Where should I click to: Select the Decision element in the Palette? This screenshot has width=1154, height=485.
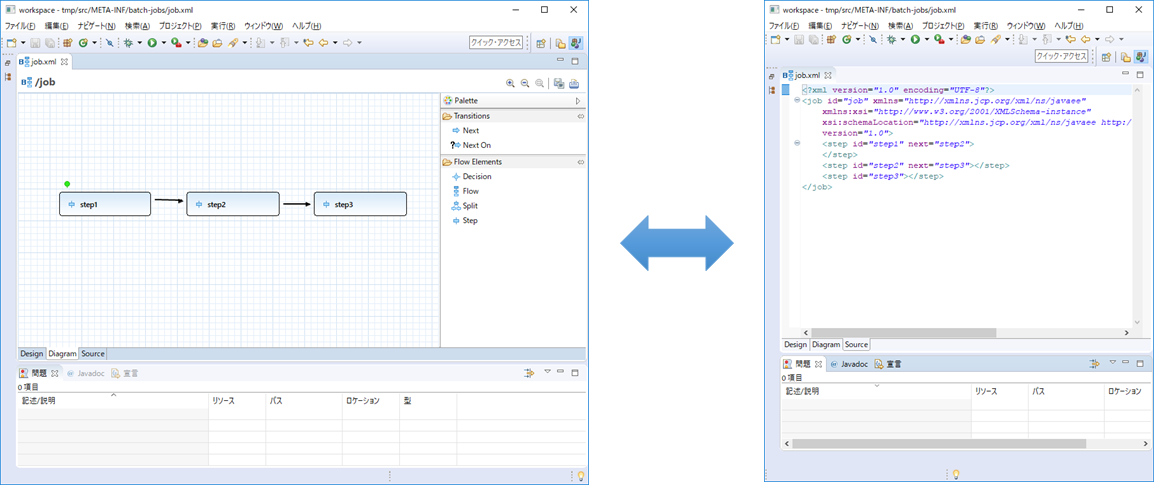(x=476, y=176)
